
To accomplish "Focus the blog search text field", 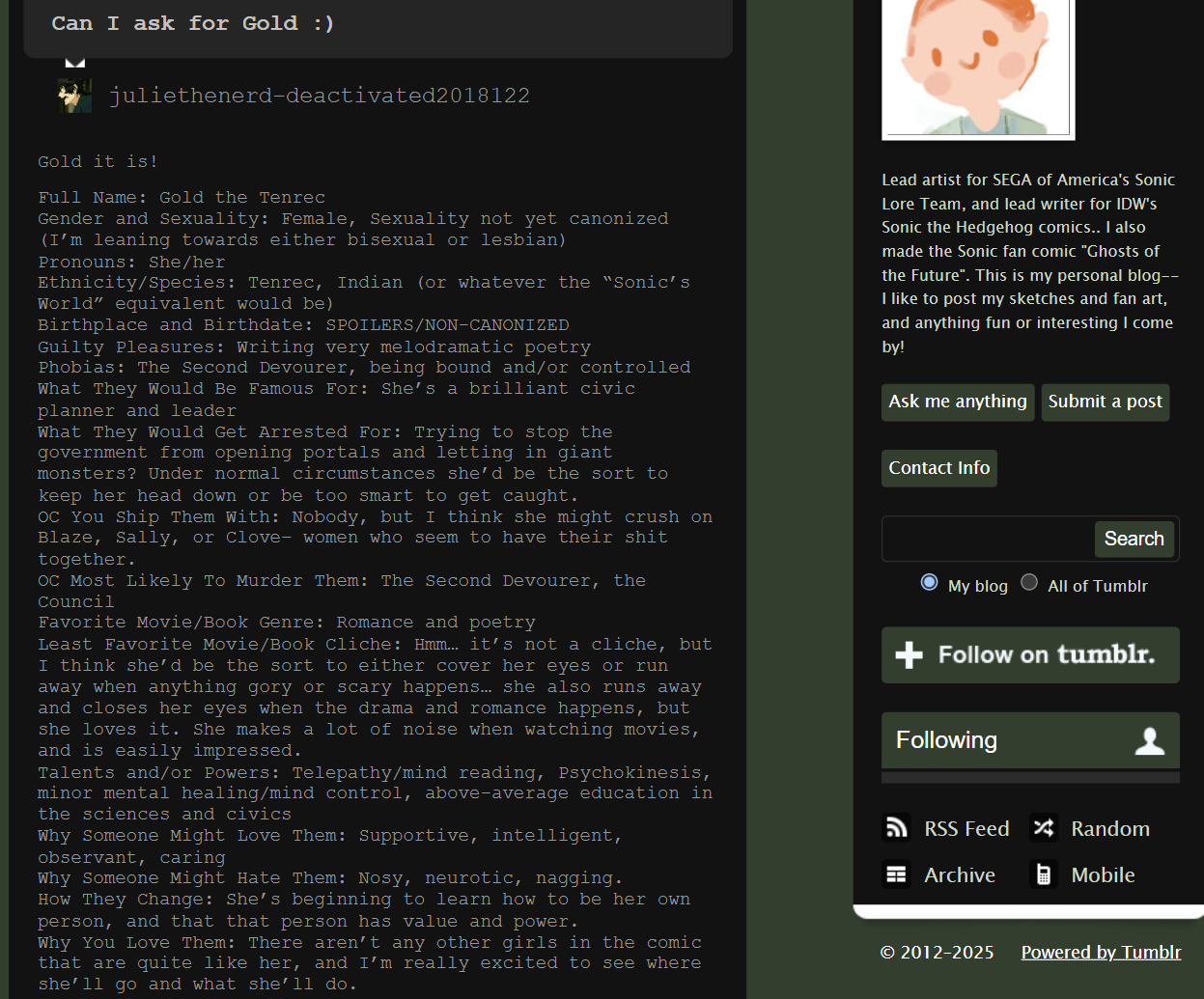I will 989,539.
